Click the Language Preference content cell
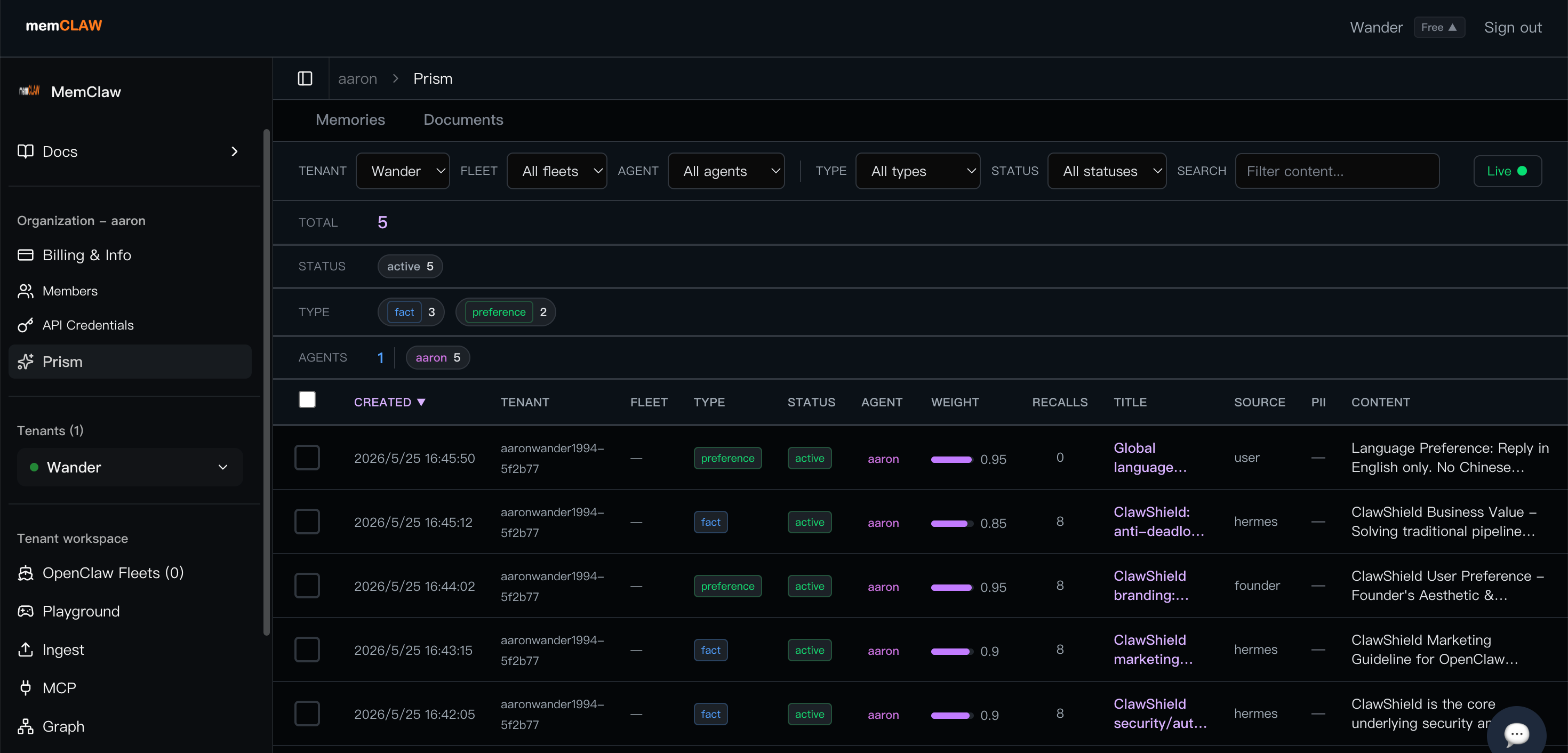Screen dimensions: 1568x753 click(x=1449, y=458)
